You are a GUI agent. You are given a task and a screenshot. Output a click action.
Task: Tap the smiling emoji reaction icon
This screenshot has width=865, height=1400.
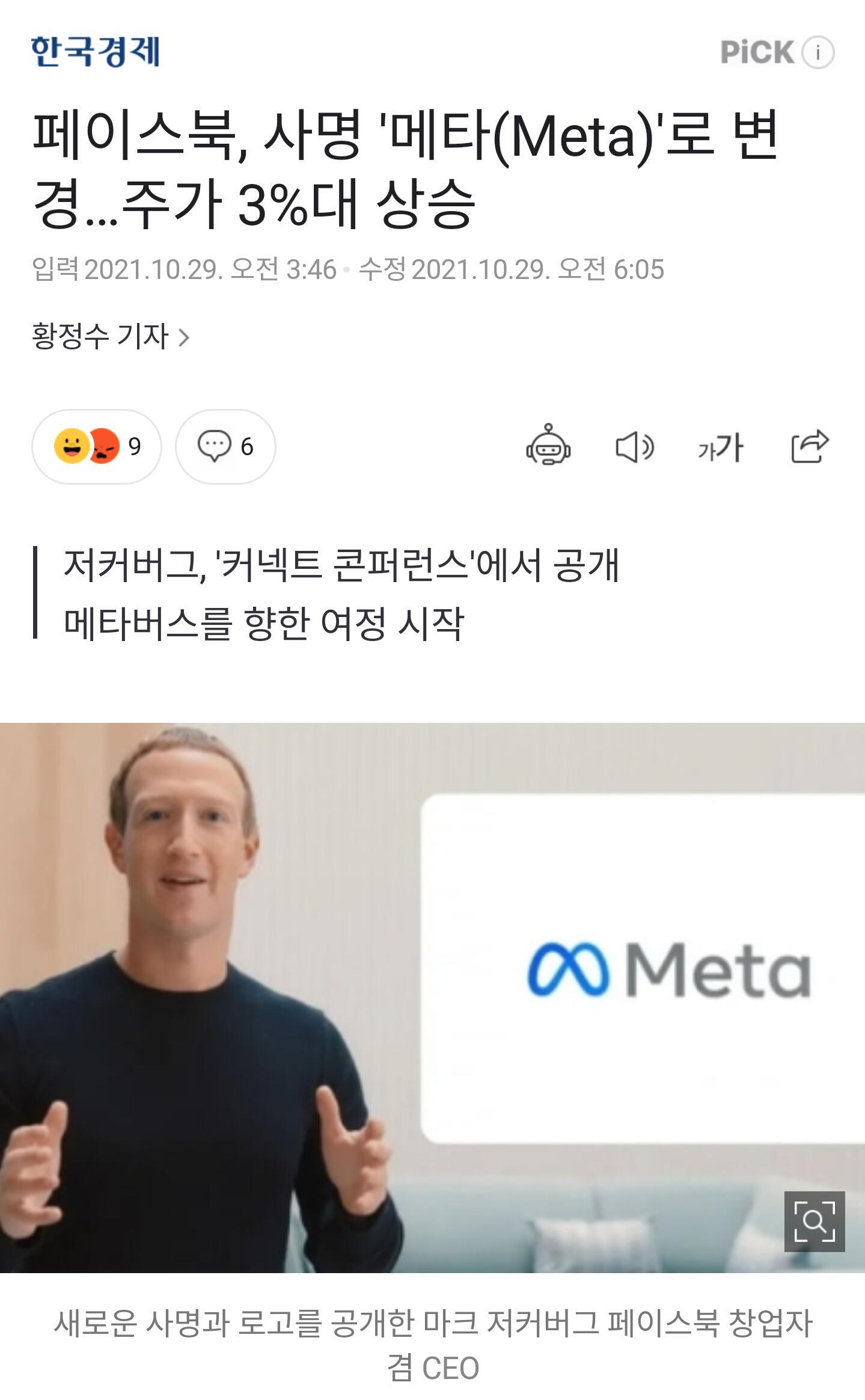pos(72,446)
